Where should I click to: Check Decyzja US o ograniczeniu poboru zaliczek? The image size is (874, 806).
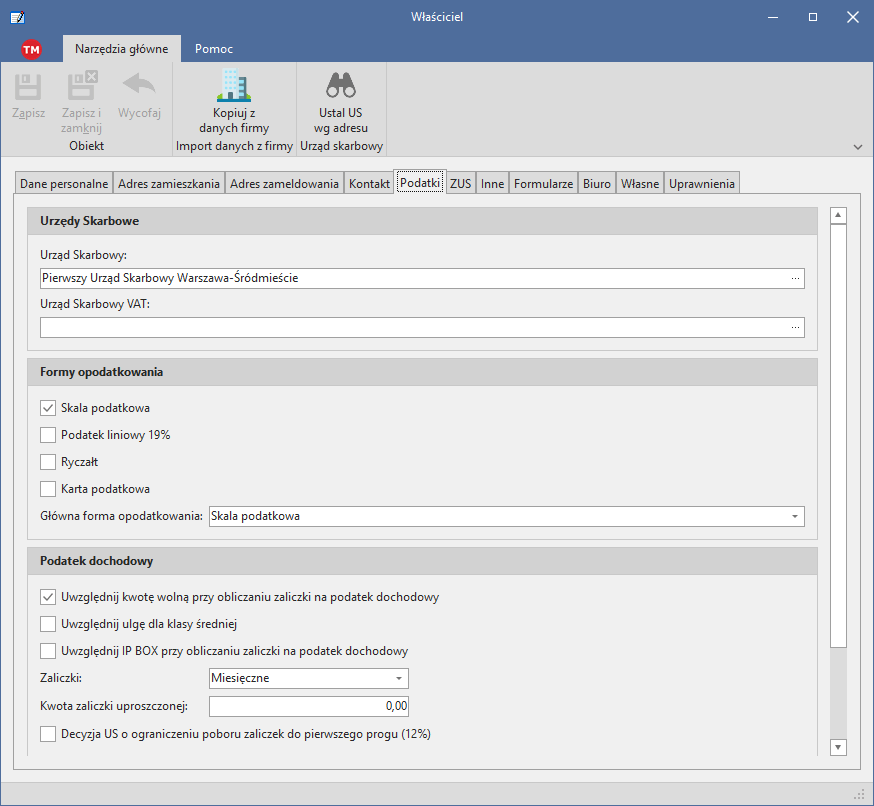48,734
